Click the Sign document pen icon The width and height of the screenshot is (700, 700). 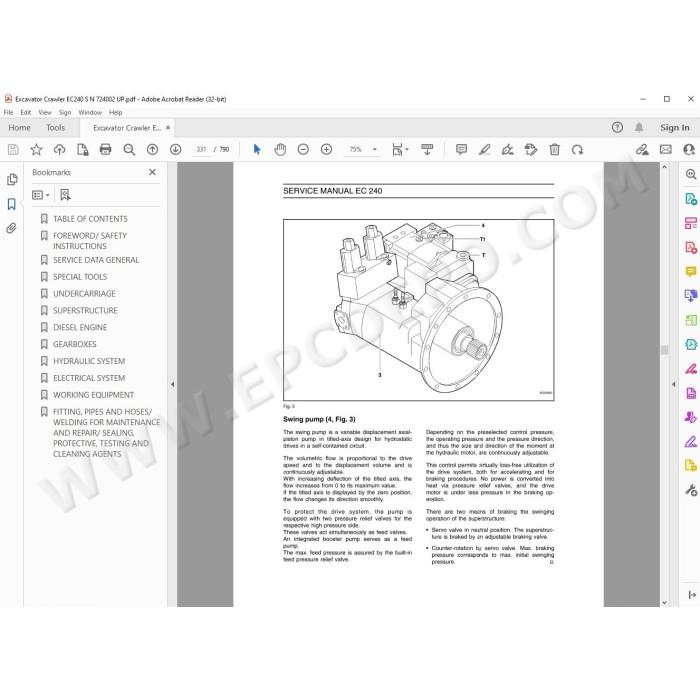(508, 150)
